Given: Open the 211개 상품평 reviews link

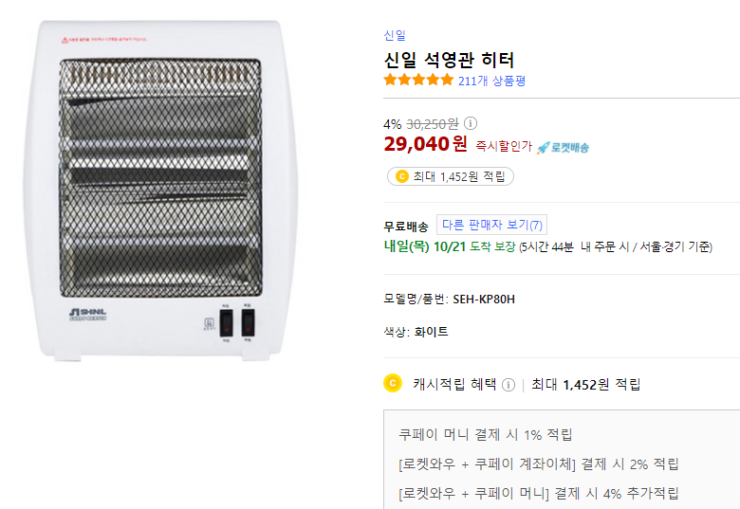Looking at the screenshot, I should pos(492,81).
